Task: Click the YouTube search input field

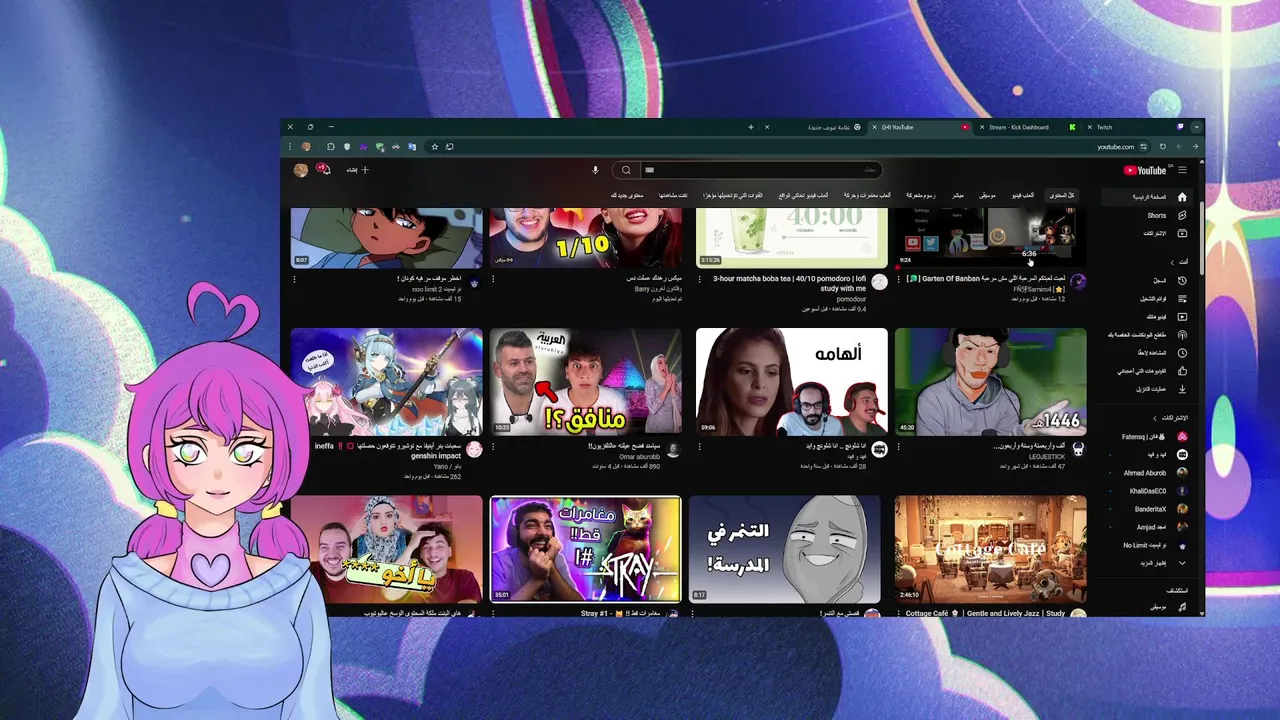Action: point(760,170)
